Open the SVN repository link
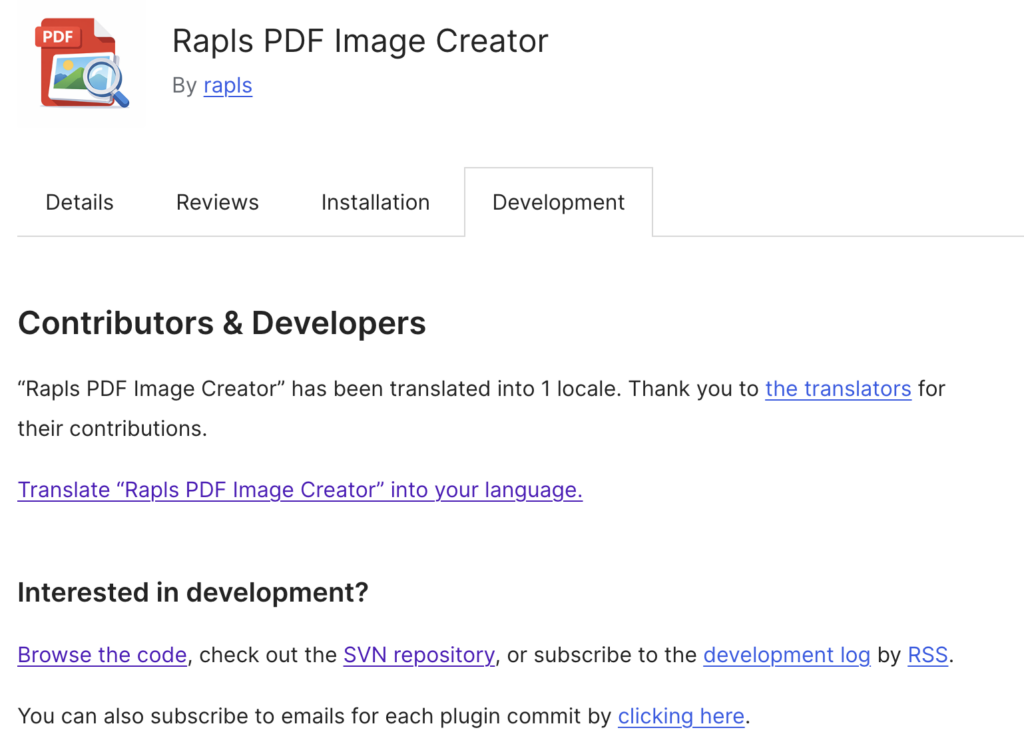This screenshot has height=752, width=1024. point(419,655)
